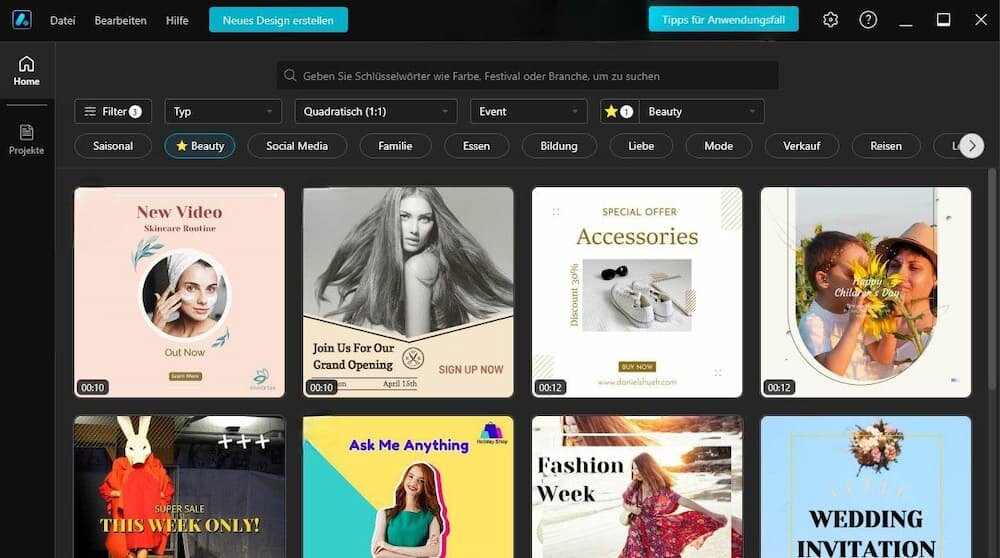The width and height of the screenshot is (1000, 558).
Task: Open the New Video Skincare Routine template
Action: tap(179, 292)
